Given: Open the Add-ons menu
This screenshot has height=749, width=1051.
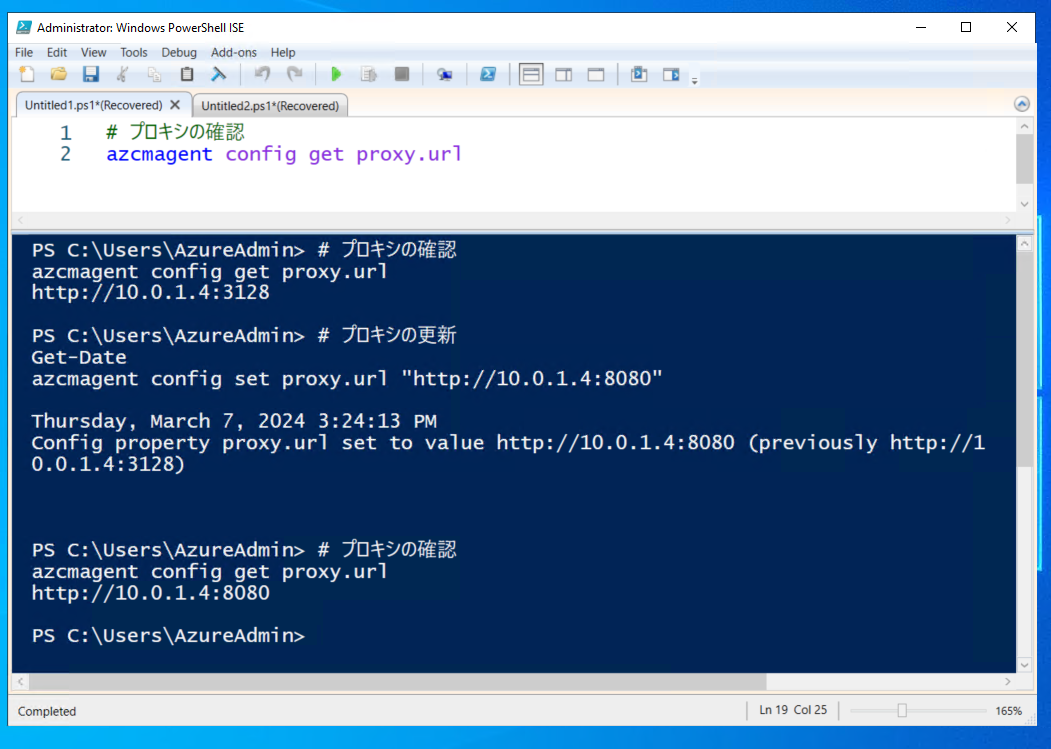Looking at the screenshot, I should tap(234, 52).
